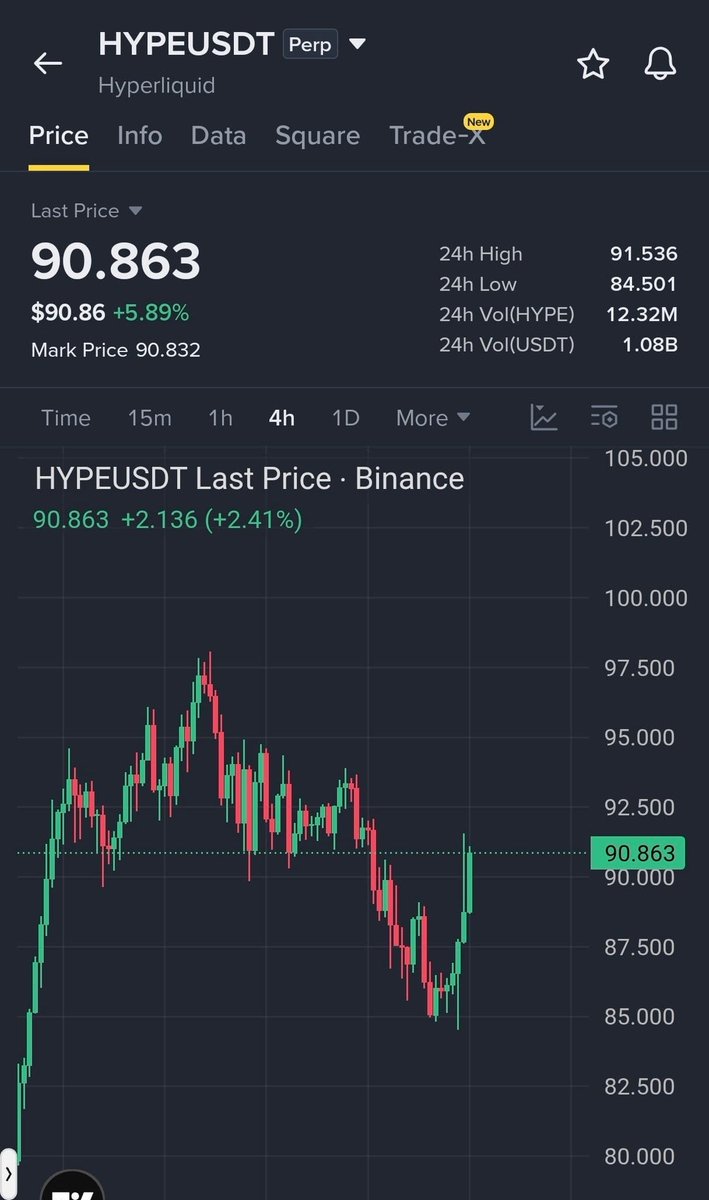Expand the side panel arrow at chart's left edge
The height and width of the screenshot is (1200, 709).
coord(9,1173)
